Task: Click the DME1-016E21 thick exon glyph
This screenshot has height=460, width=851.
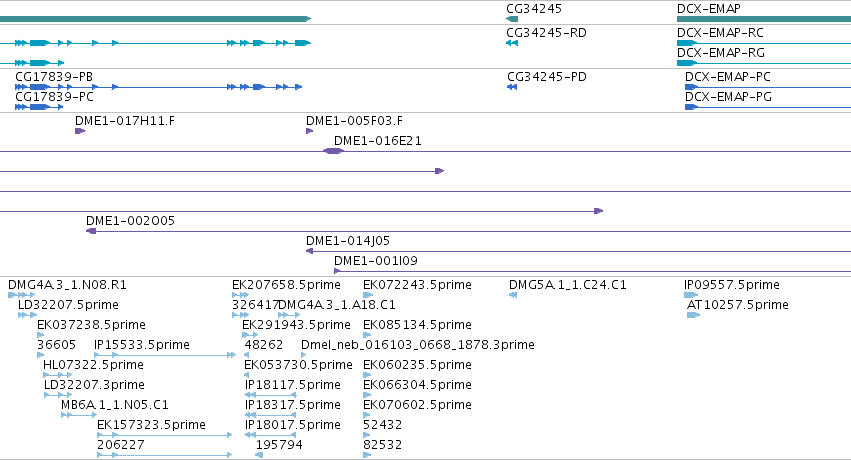Action: [x=333, y=151]
